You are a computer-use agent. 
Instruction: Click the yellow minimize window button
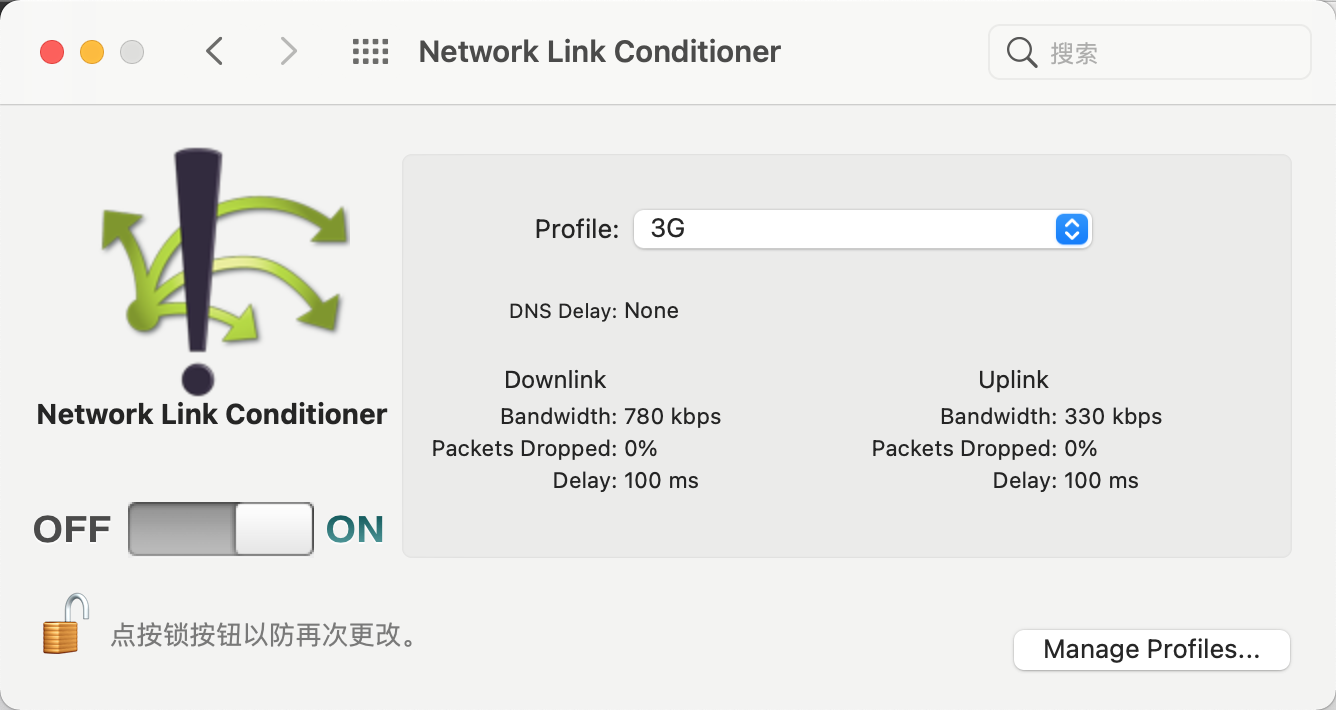pos(92,52)
